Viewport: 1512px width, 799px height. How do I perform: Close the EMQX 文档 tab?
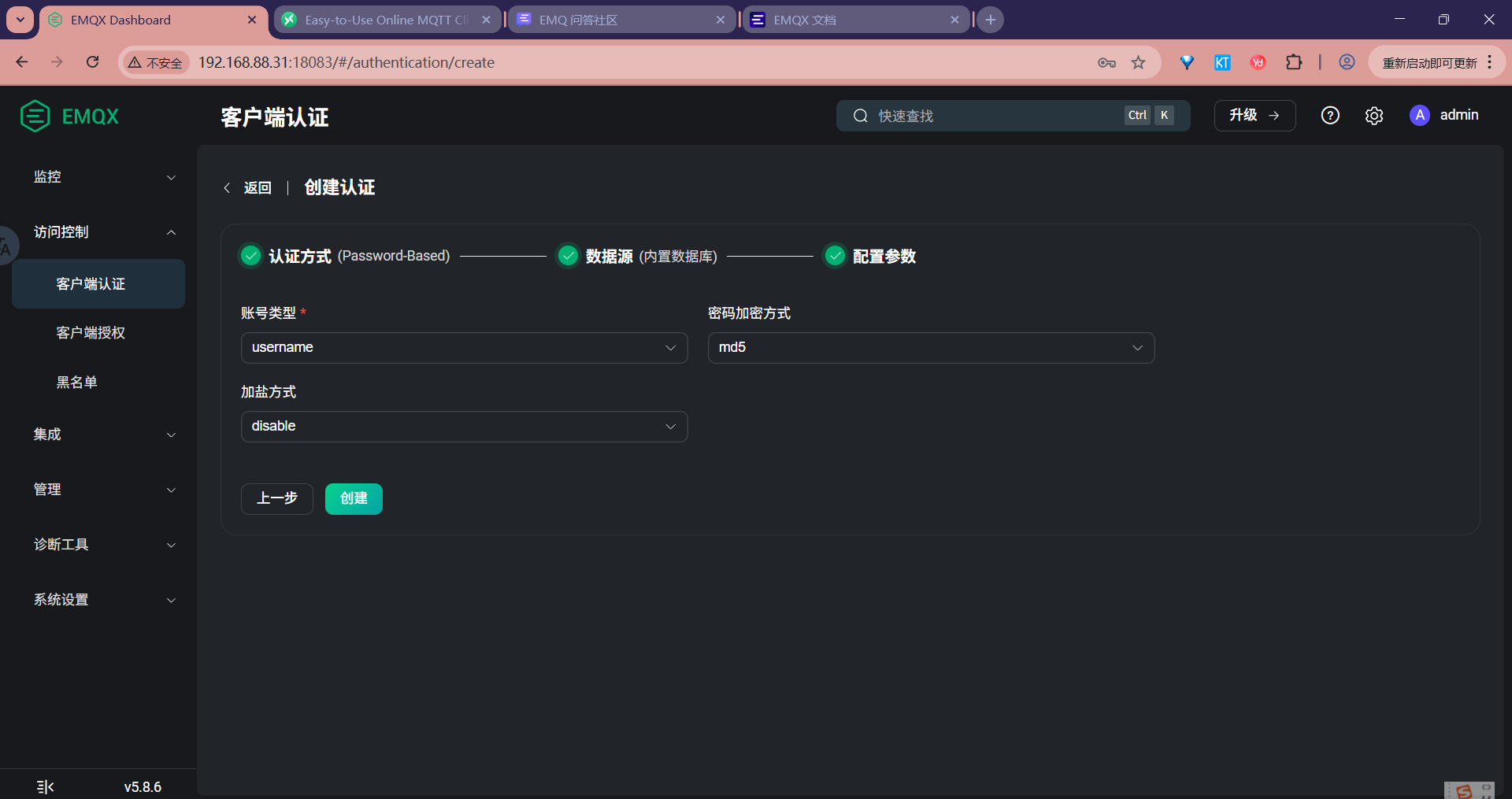tap(954, 20)
